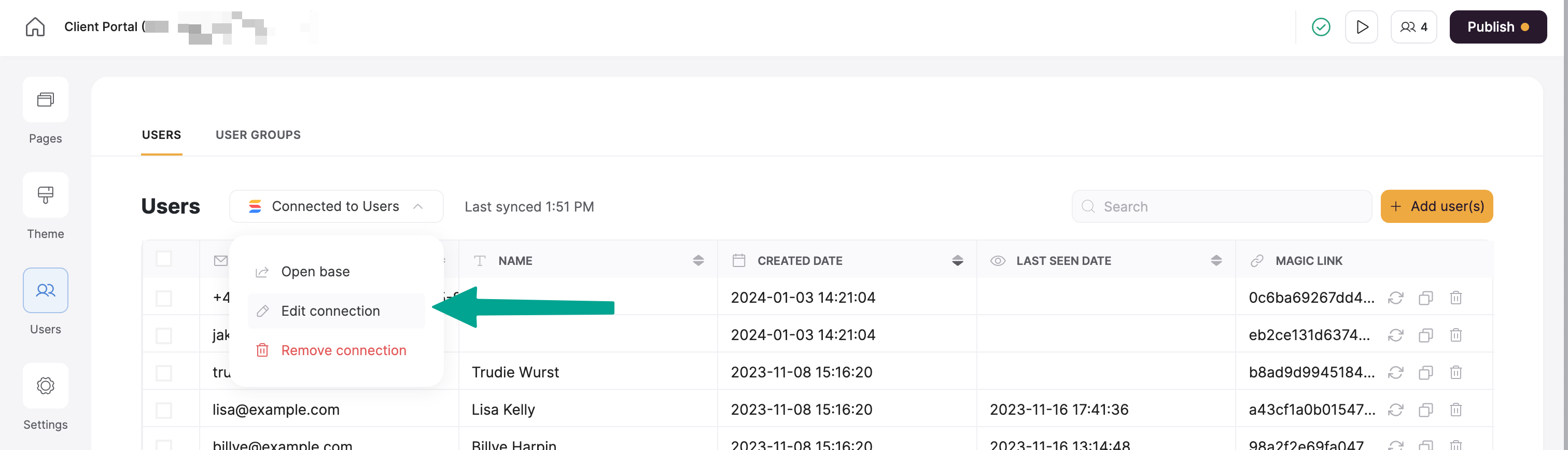Viewport: 1568px width, 450px height.
Task: Click the lisa@example.com email cell
Action: (329, 410)
